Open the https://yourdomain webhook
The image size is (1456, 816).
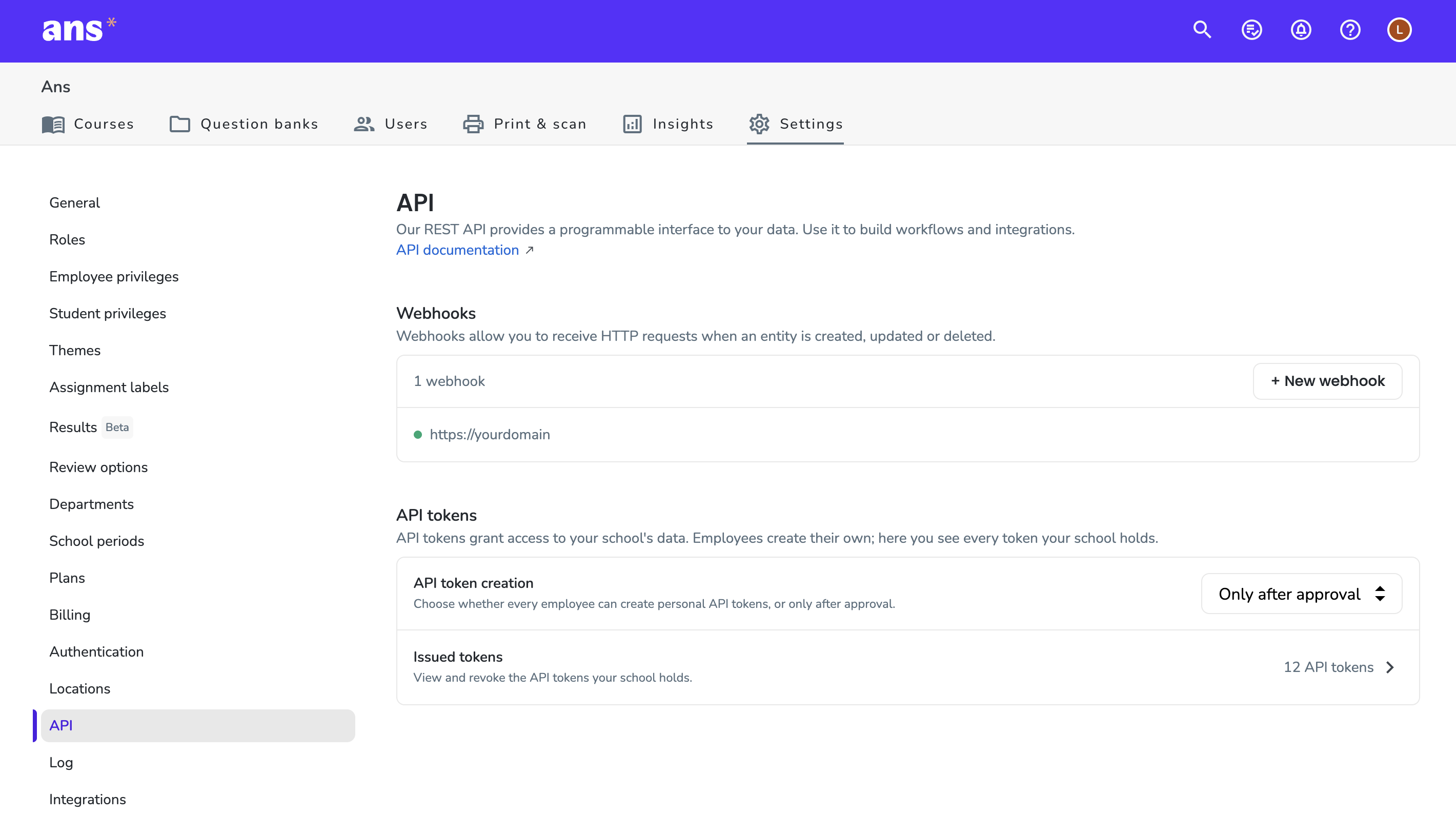[490, 434]
